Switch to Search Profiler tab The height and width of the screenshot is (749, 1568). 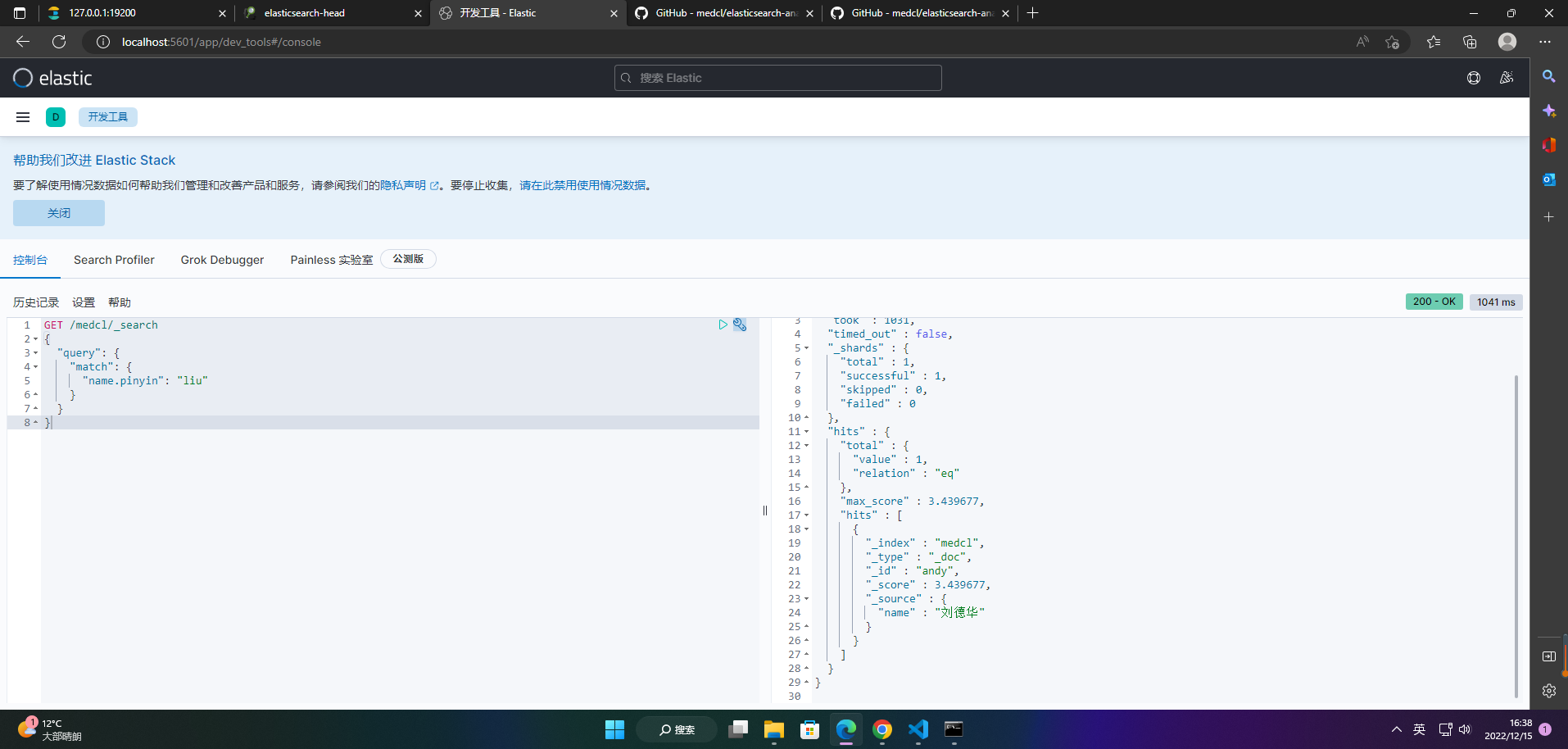click(x=114, y=260)
